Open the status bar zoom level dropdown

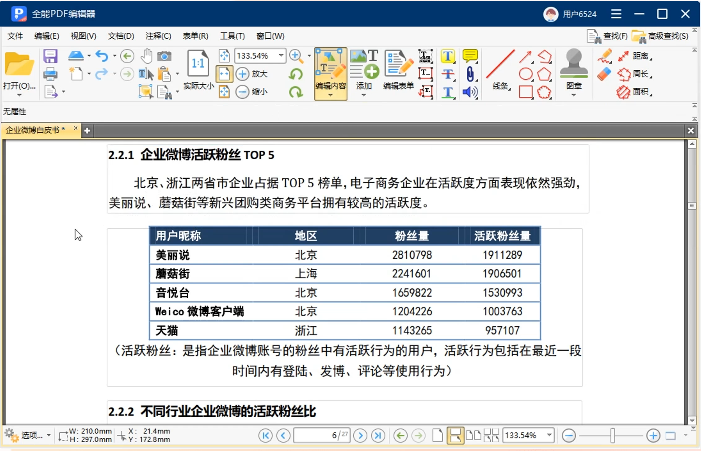(x=549, y=435)
